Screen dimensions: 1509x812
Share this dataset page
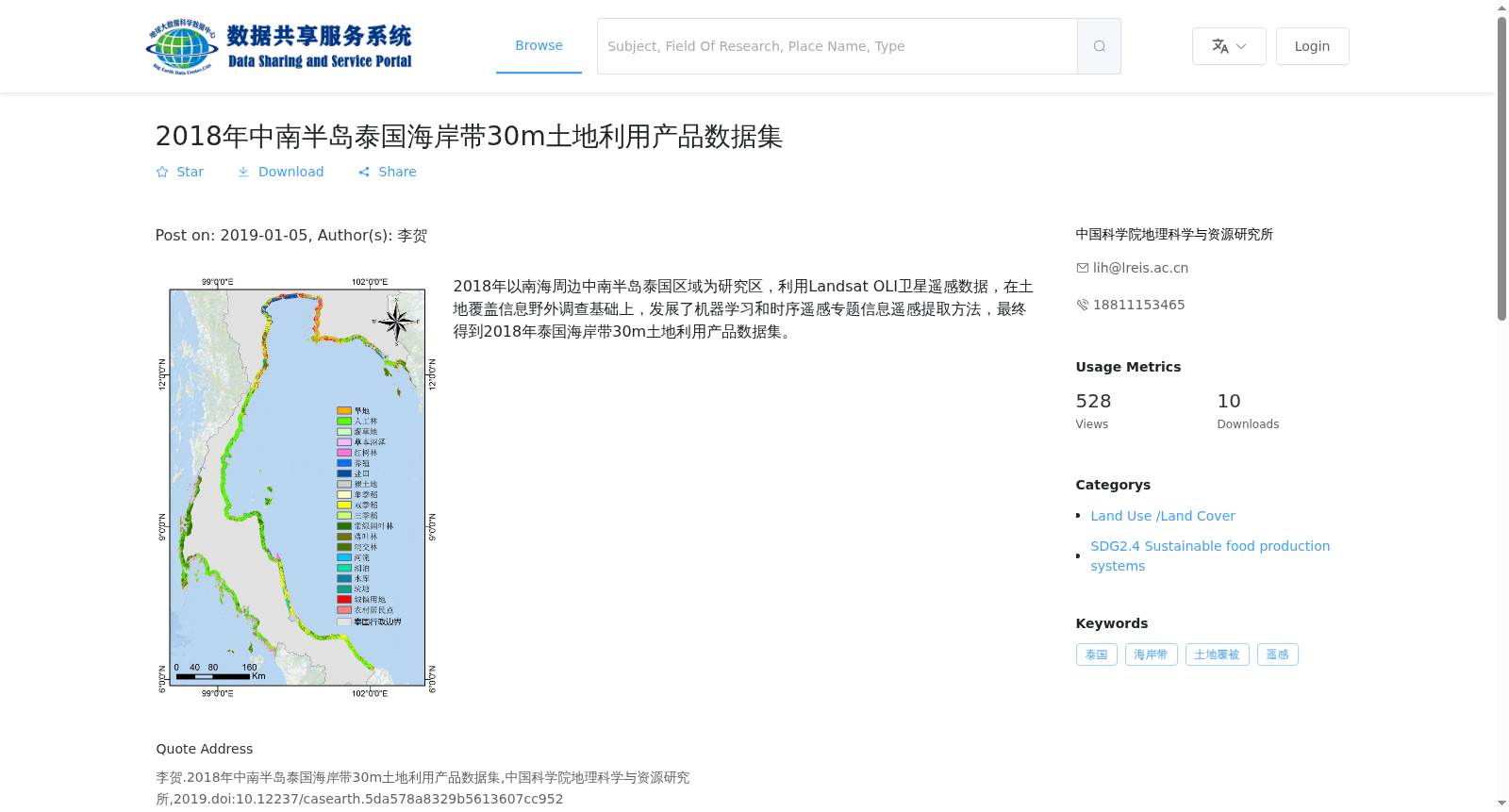click(387, 172)
